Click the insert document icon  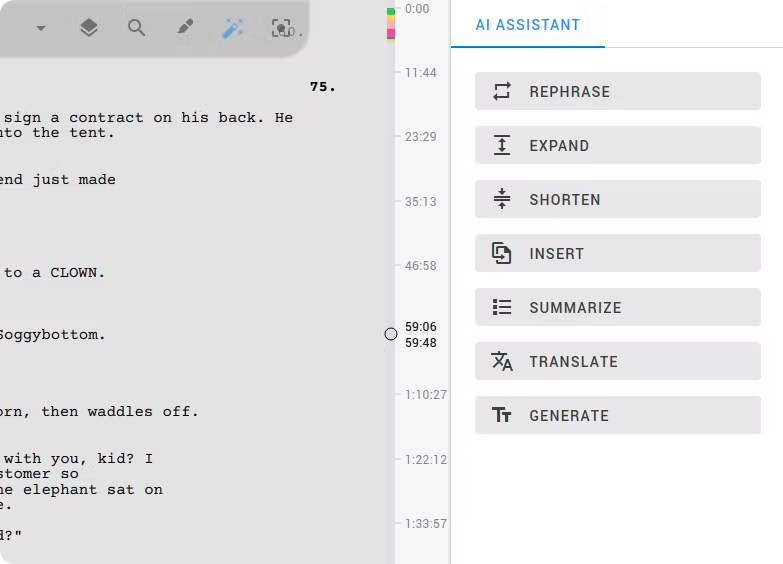501,253
